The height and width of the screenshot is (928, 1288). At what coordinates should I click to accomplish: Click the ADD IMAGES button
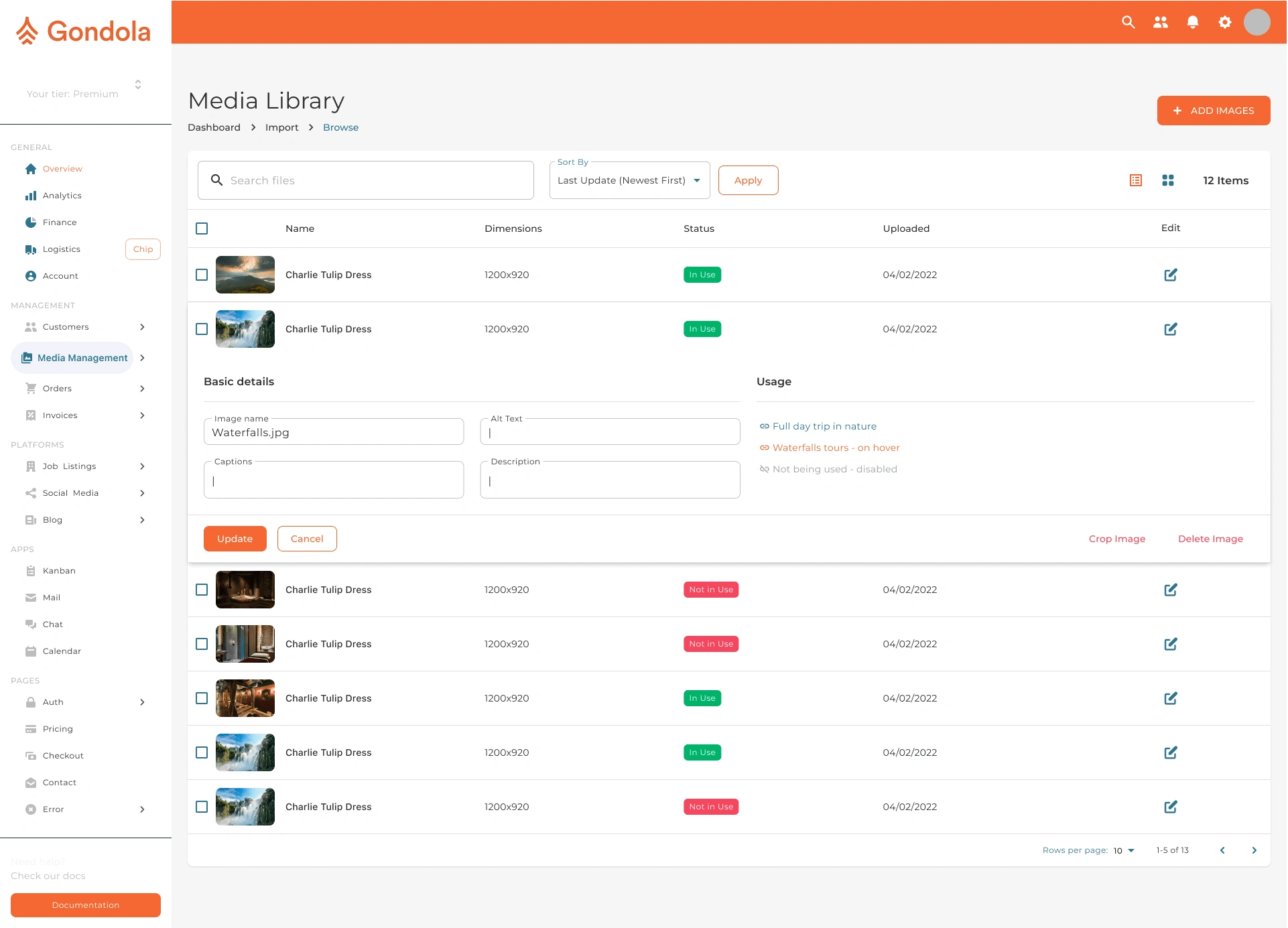click(1213, 111)
